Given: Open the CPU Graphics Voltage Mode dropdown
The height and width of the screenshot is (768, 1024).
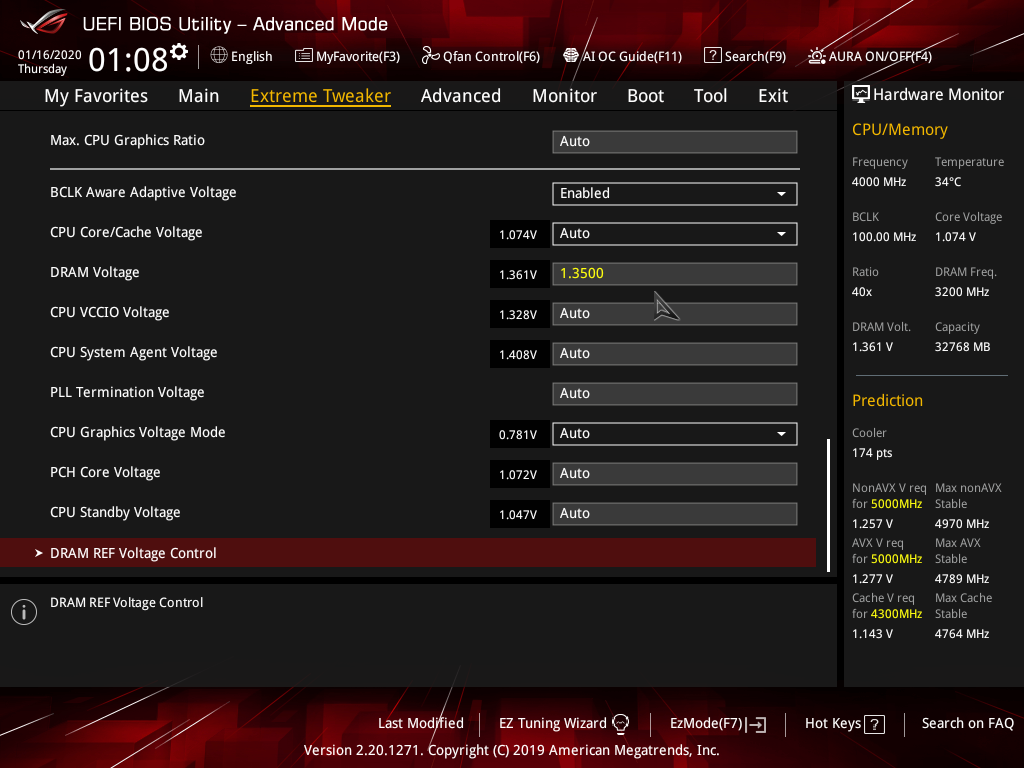Looking at the screenshot, I should 675,434.
